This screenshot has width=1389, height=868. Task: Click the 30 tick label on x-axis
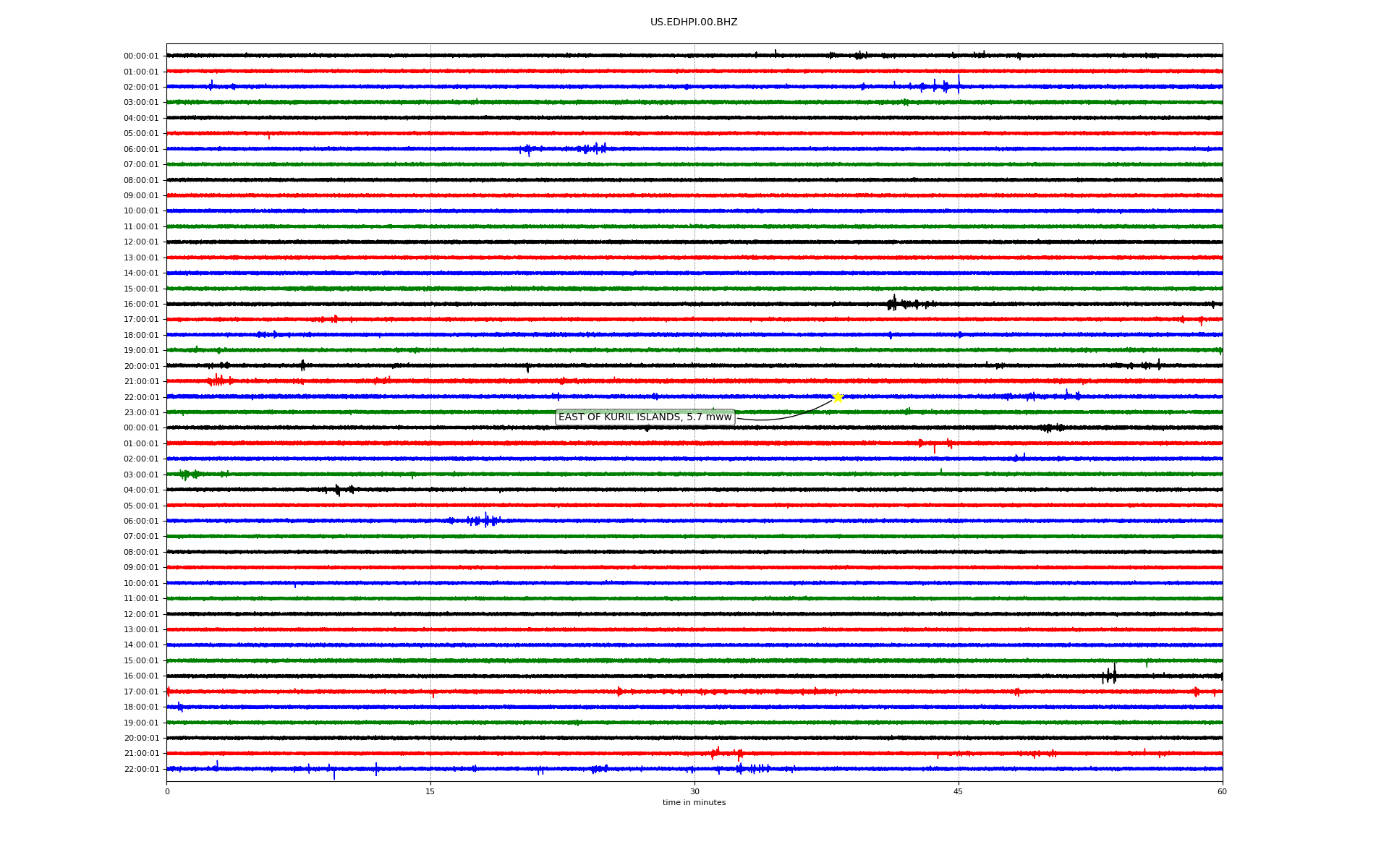click(x=694, y=791)
